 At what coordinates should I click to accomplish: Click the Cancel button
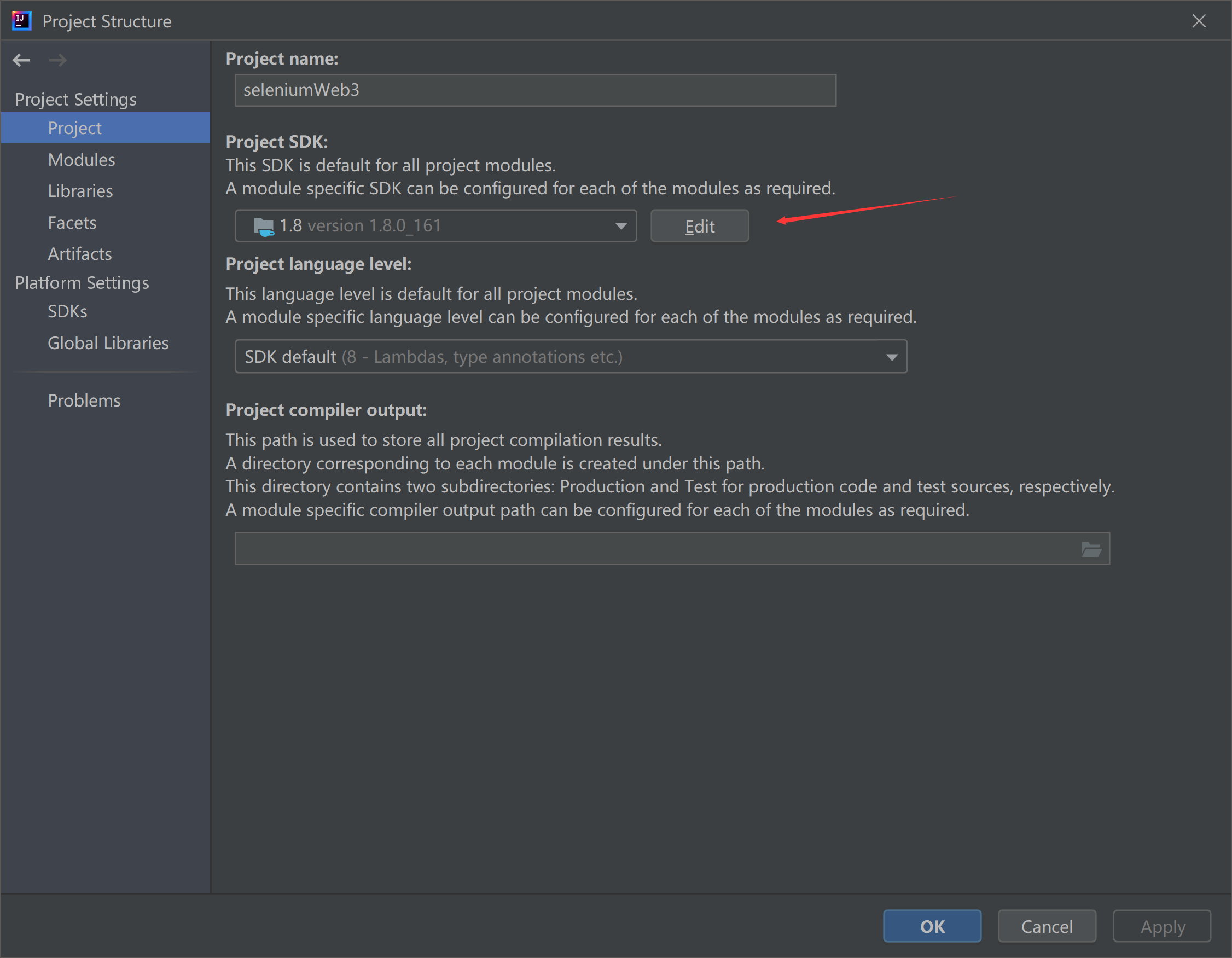tap(1047, 926)
